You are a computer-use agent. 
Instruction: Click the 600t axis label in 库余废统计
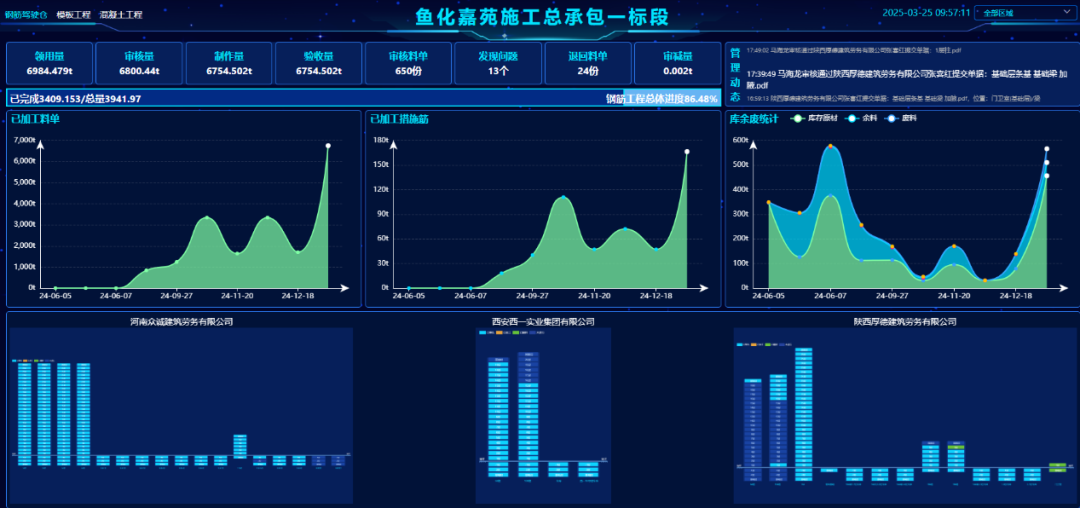coord(740,140)
